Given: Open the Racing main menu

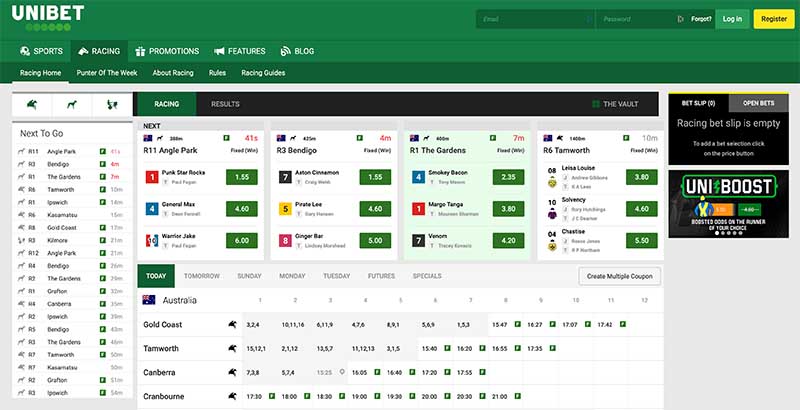Looking at the screenshot, I should tap(99, 51).
